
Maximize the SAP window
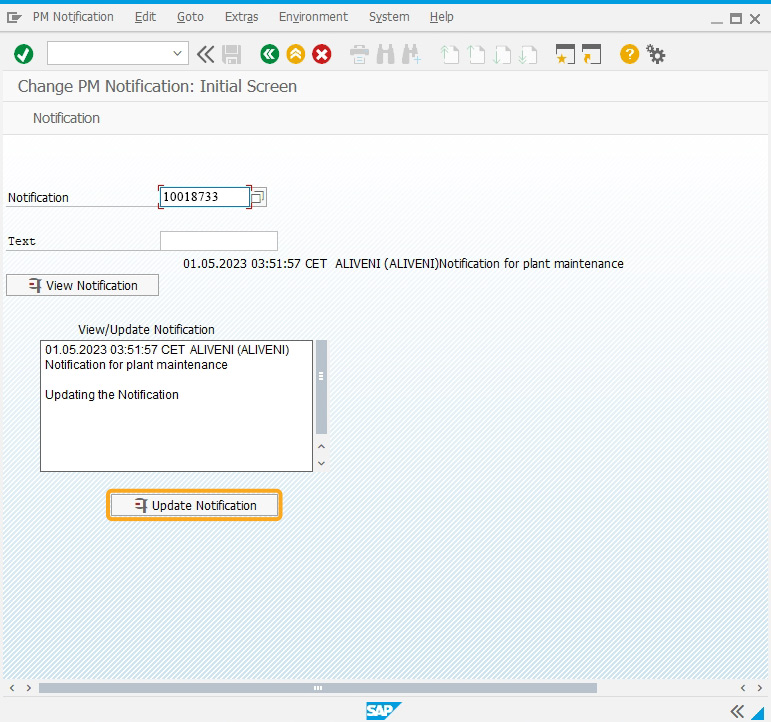[736, 19]
